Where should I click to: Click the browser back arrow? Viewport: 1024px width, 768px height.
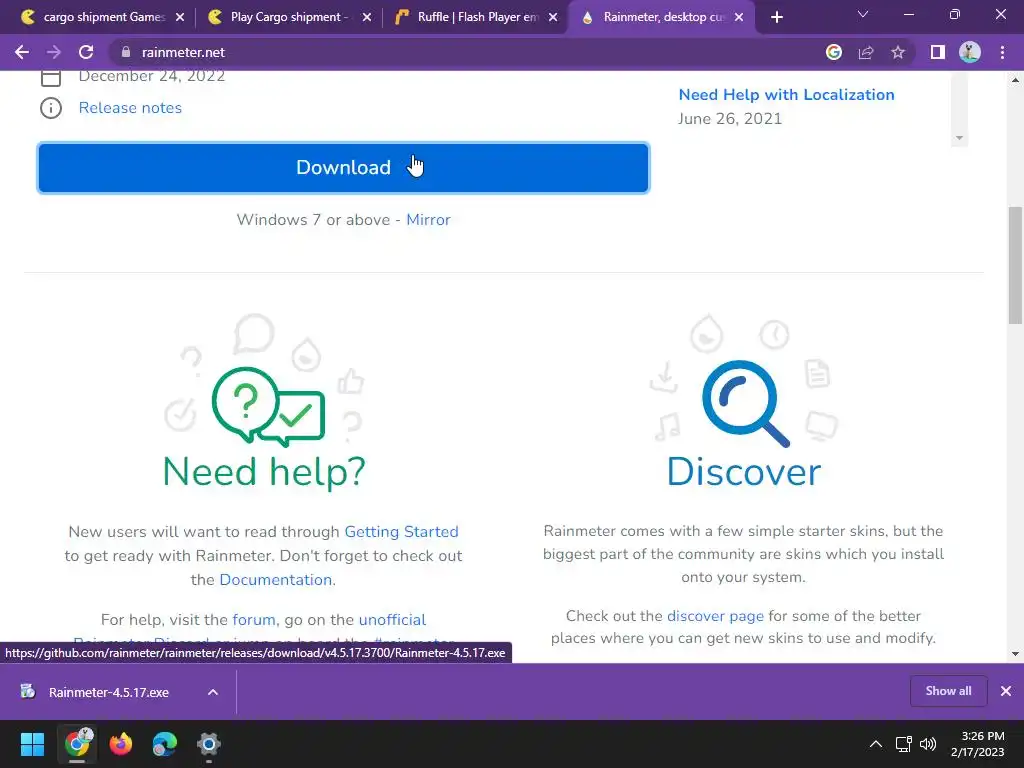tap(22, 52)
